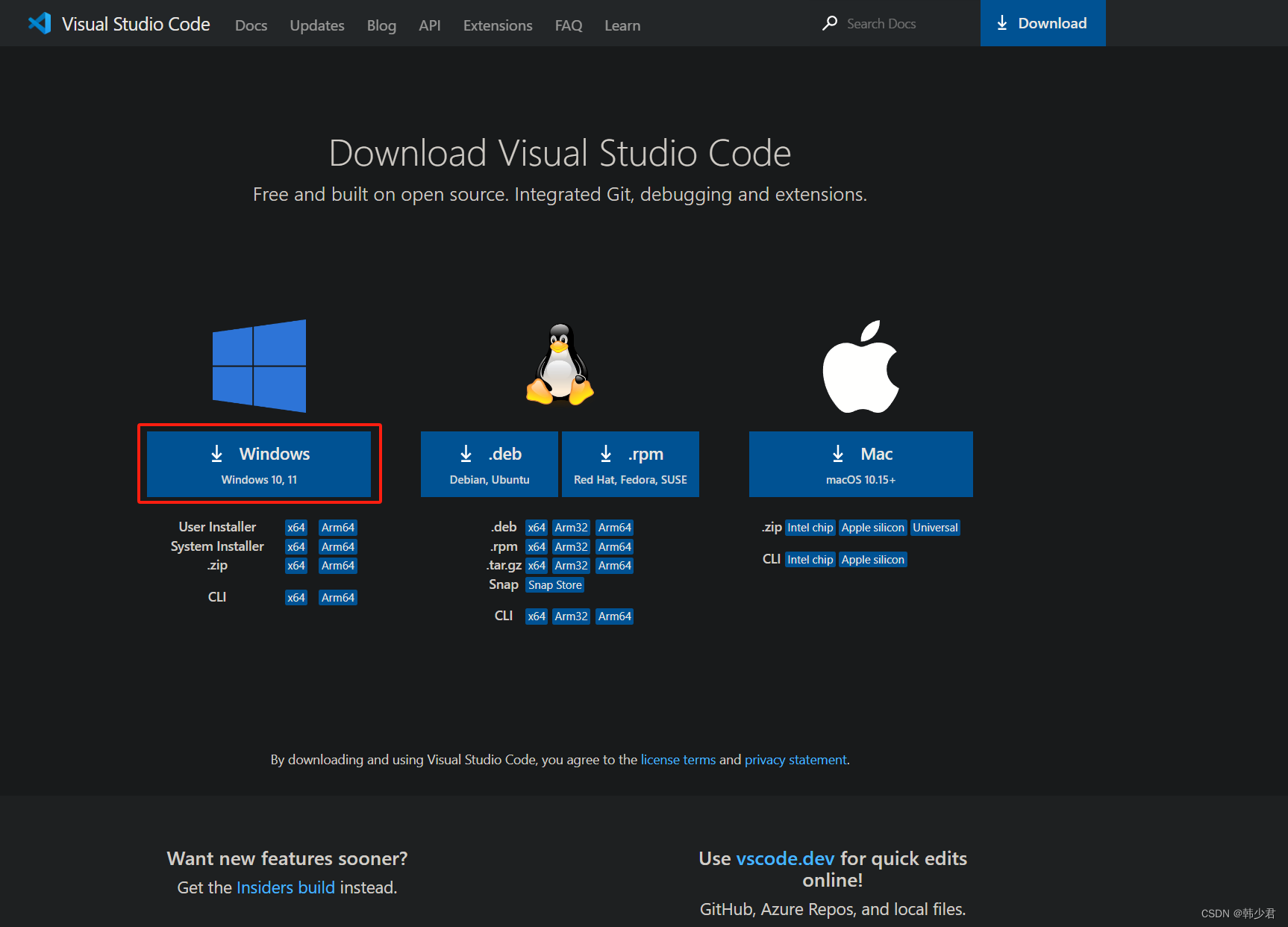Select Mac .zip Intel chip download
Viewport: 1288px width, 927px height.
[810, 528]
